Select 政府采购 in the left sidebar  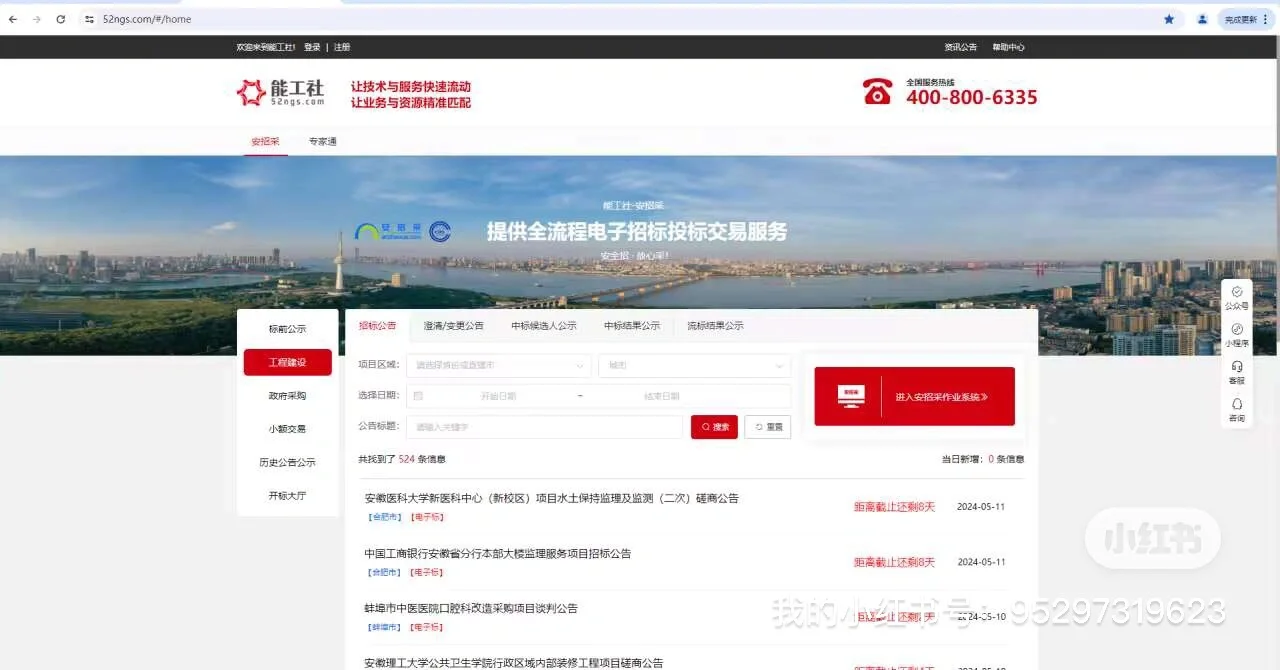(x=287, y=394)
